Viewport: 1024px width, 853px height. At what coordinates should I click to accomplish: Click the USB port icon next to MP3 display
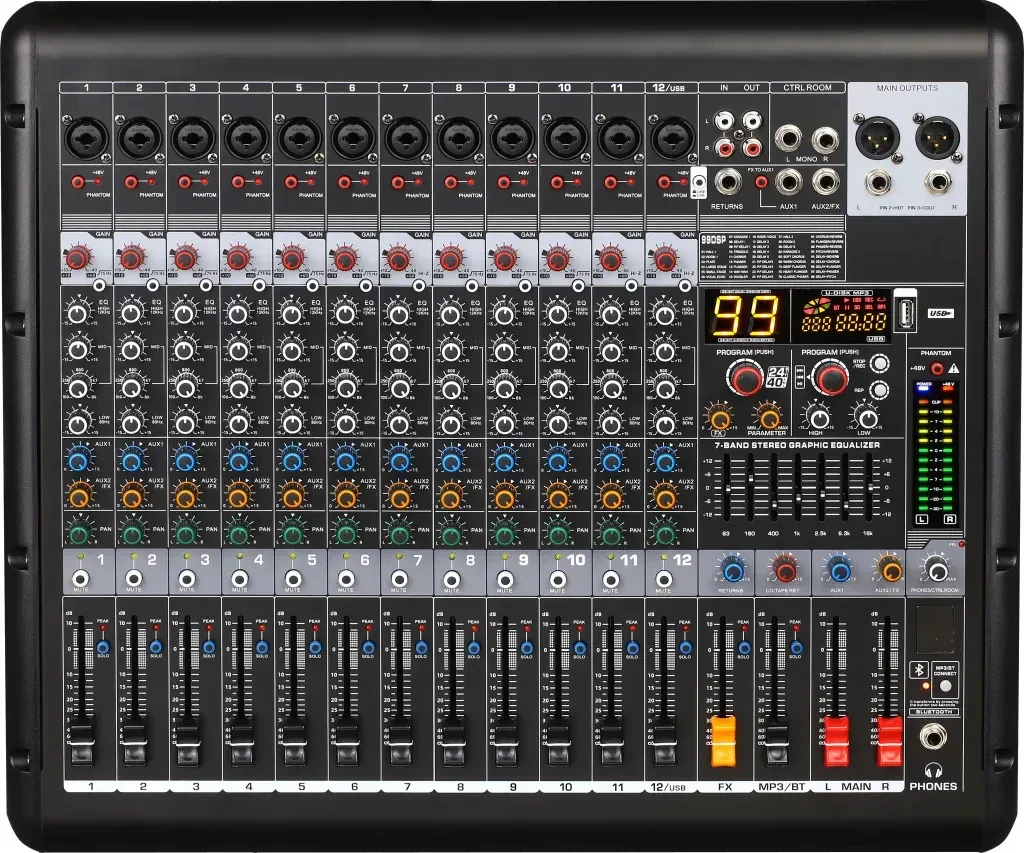tap(906, 315)
